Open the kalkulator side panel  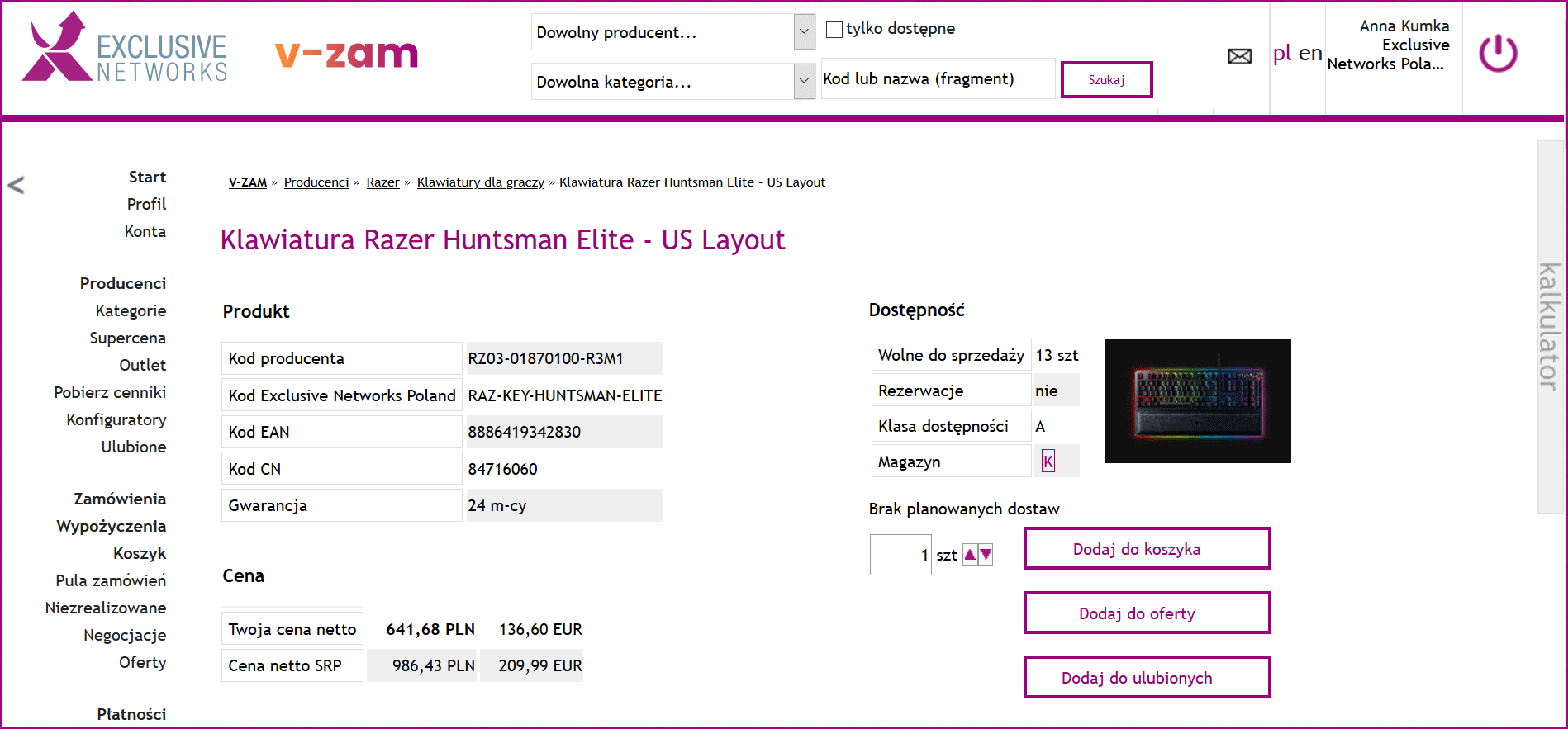(1549, 326)
